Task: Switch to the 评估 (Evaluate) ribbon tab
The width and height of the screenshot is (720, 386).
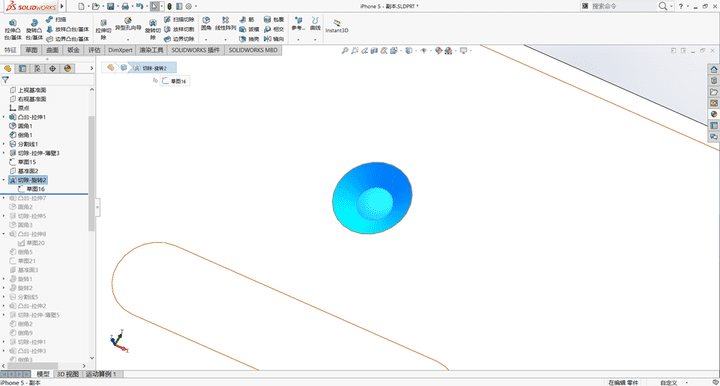Action: [94, 50]
